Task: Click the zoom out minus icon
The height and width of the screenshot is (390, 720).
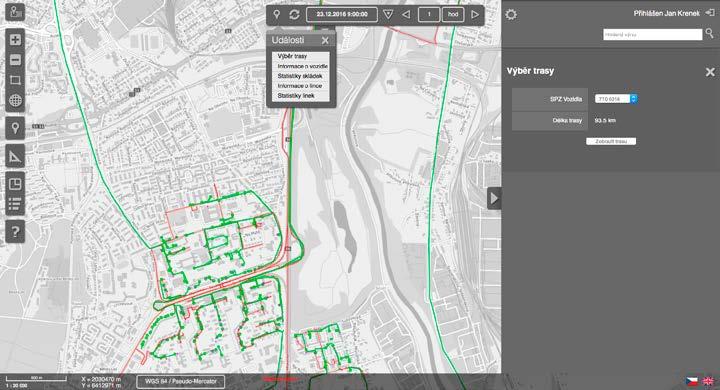Action: coord(15,60)
